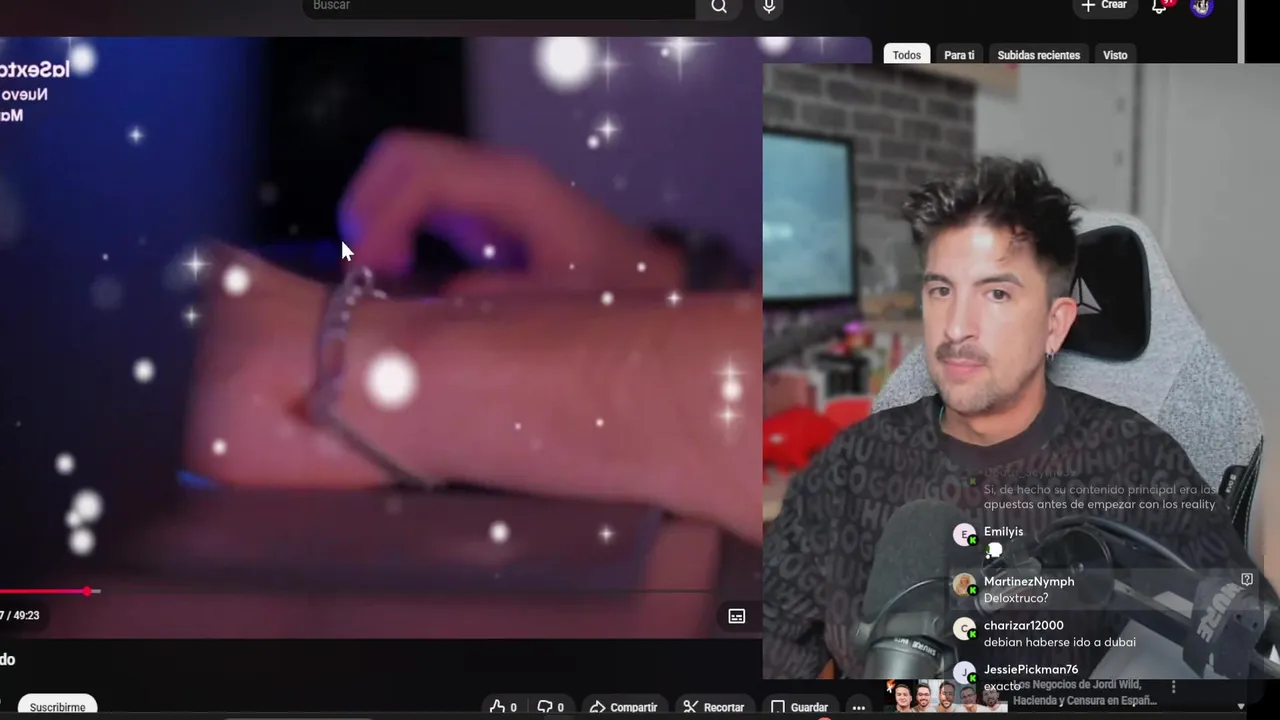Select the Todos filter chip

907,55
